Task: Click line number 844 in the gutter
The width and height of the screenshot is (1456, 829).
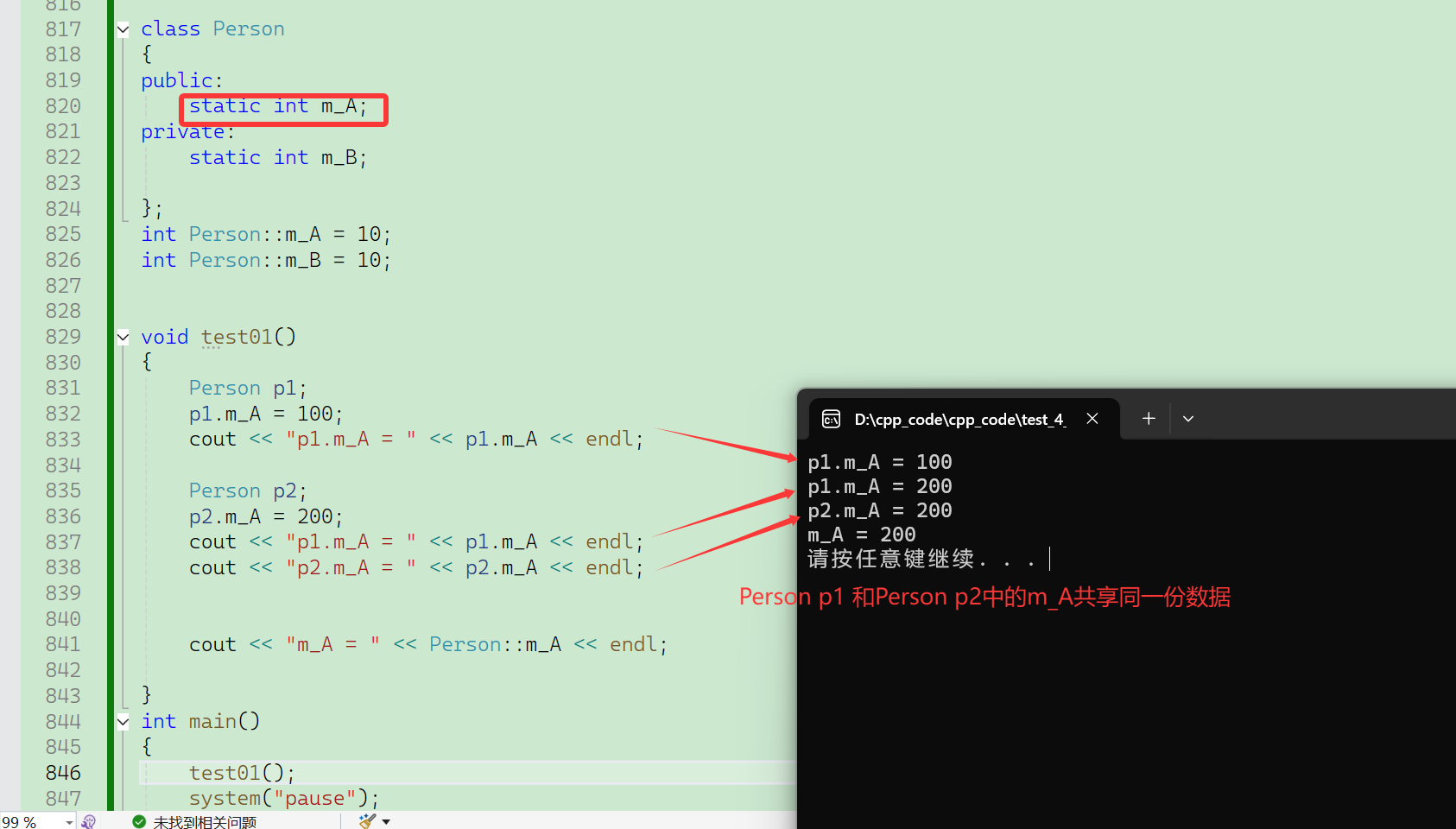Action: (63, 722)
